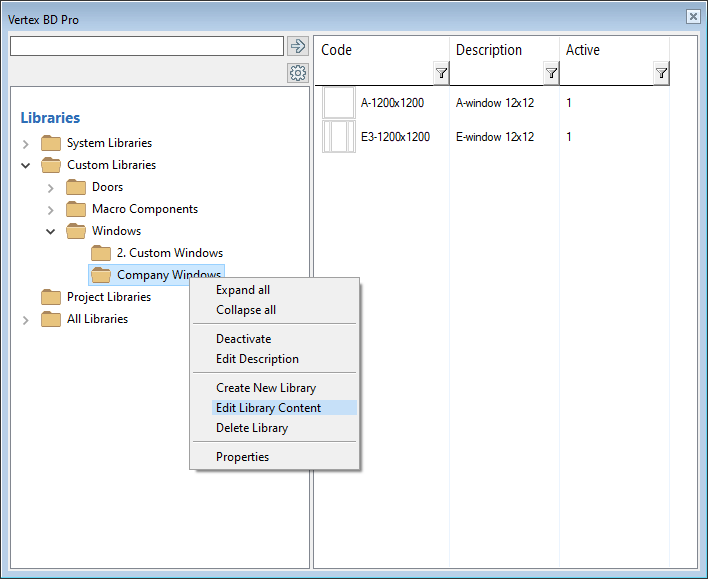Select the A-1200x1200 window thumbnail
The height and width of the screenshot is (579, 708).
339,102
